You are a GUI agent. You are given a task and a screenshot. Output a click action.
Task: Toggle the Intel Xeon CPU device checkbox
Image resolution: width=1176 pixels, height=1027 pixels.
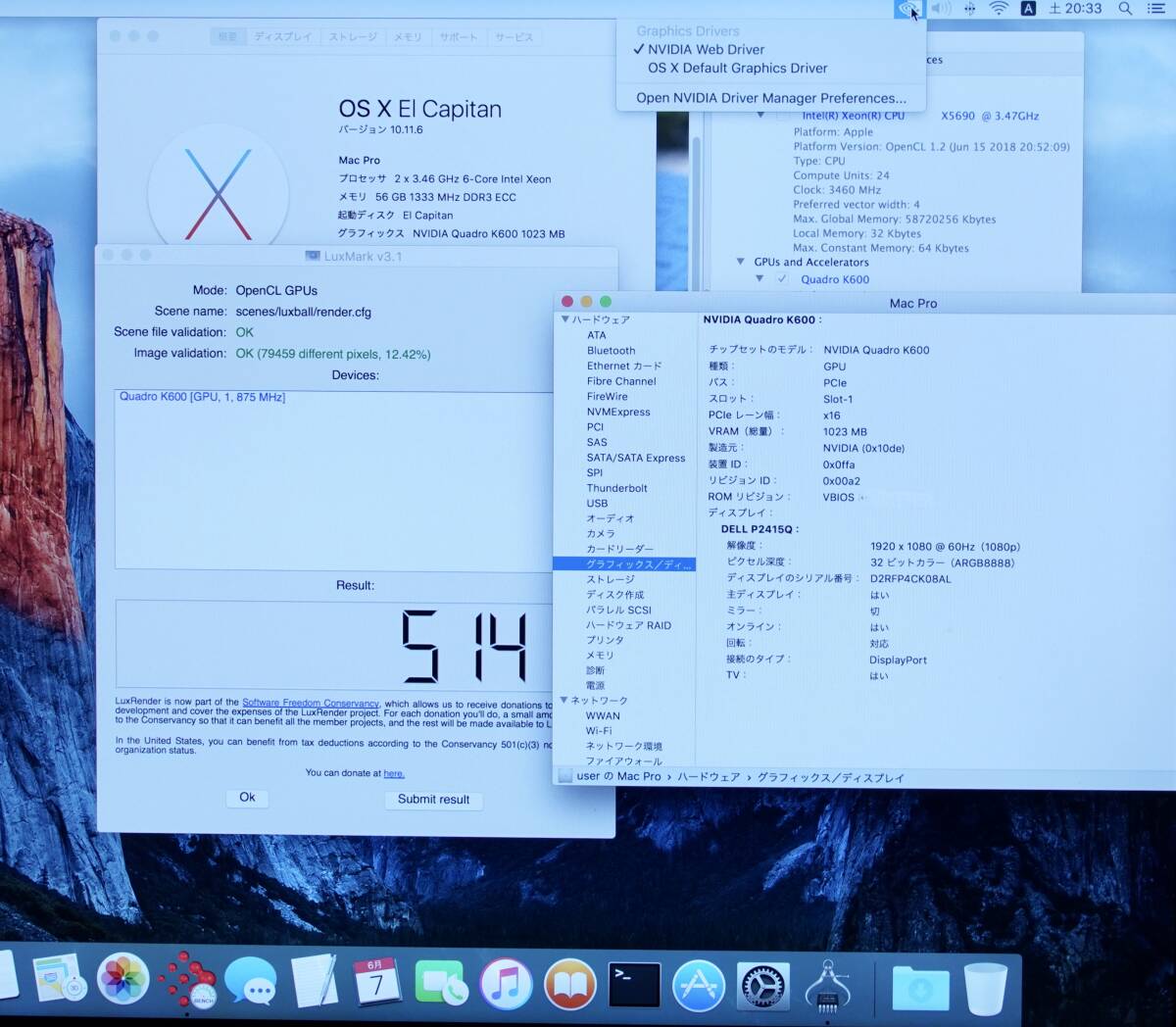tap(783, 116)
